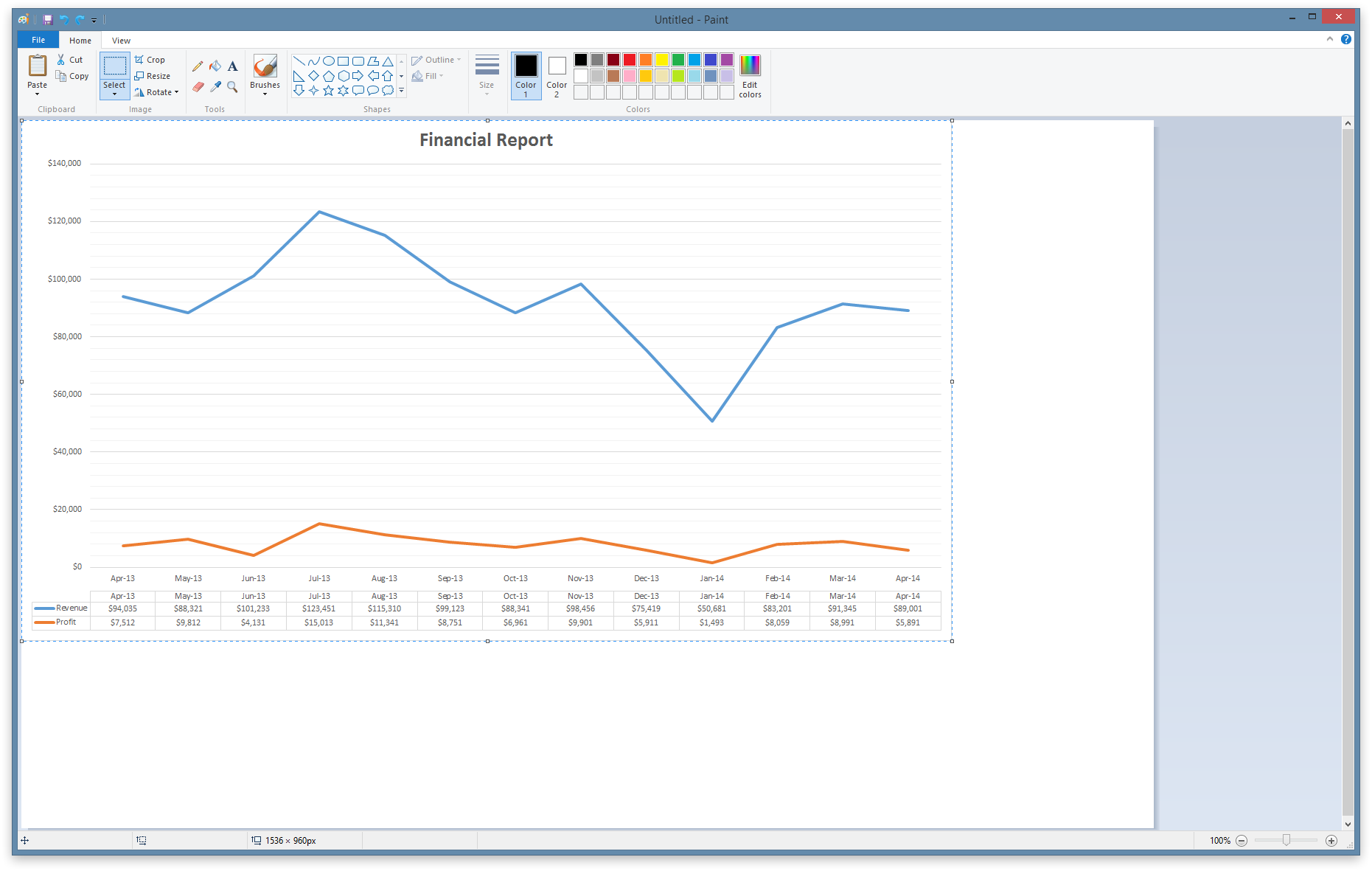Click the Financial Report chart title

click(x=487, y=140)
